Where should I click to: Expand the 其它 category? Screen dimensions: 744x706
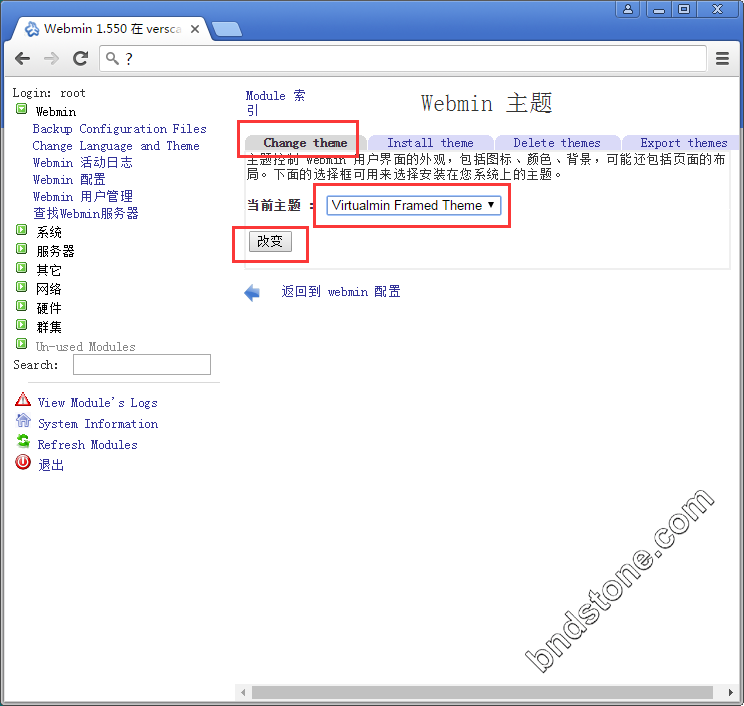pyautogui.click(x=21, y=268)
